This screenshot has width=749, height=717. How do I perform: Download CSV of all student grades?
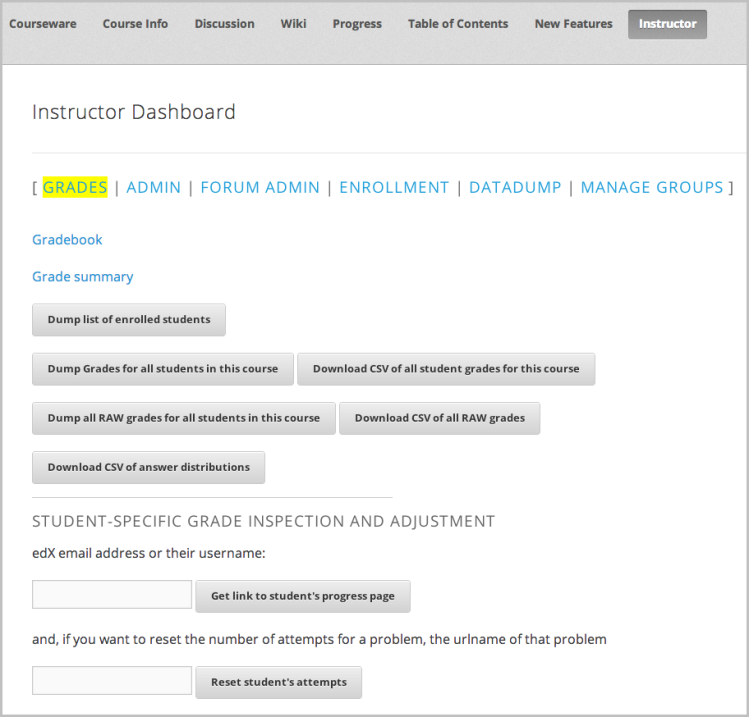click(x=446, y=369)
